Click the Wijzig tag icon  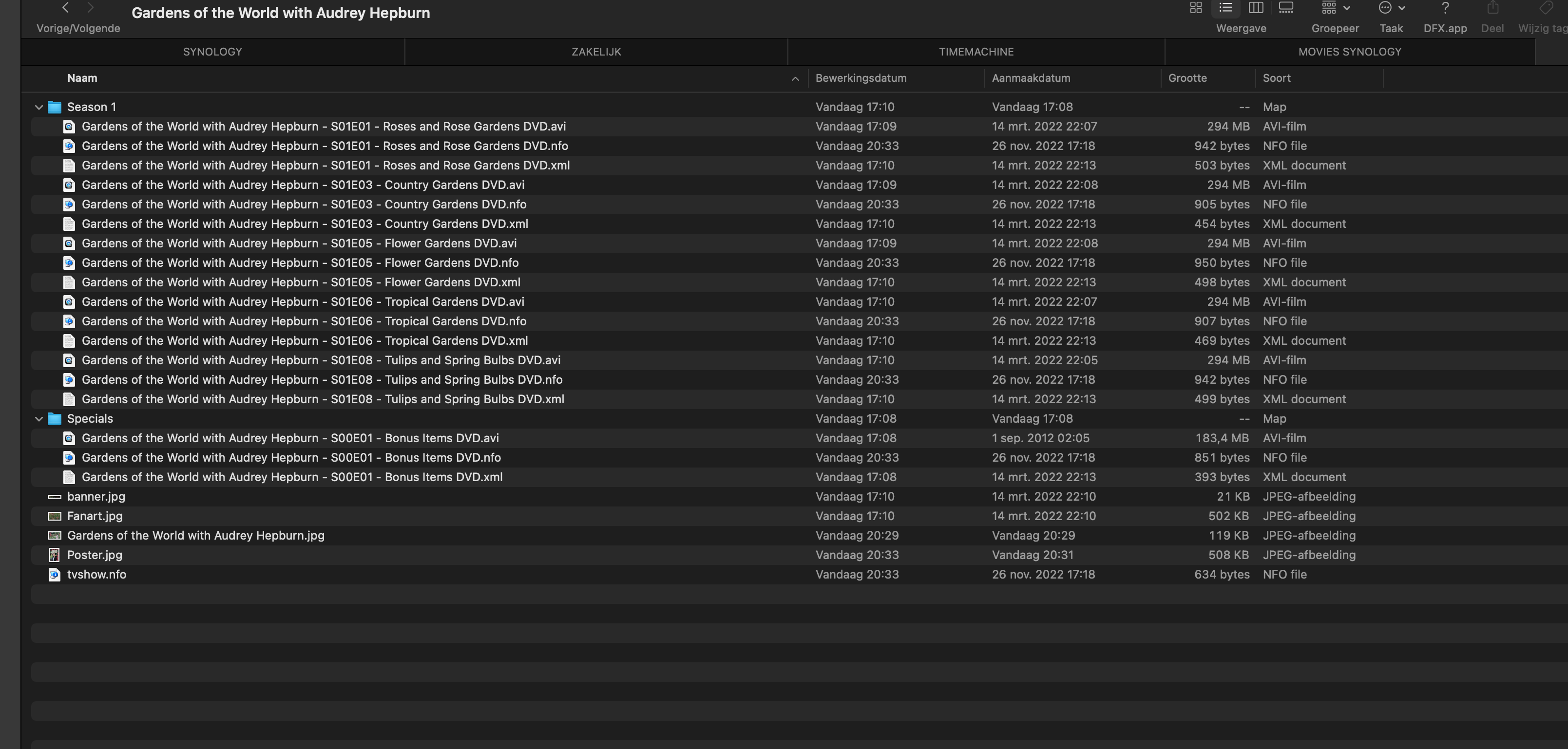[1546, 8]
